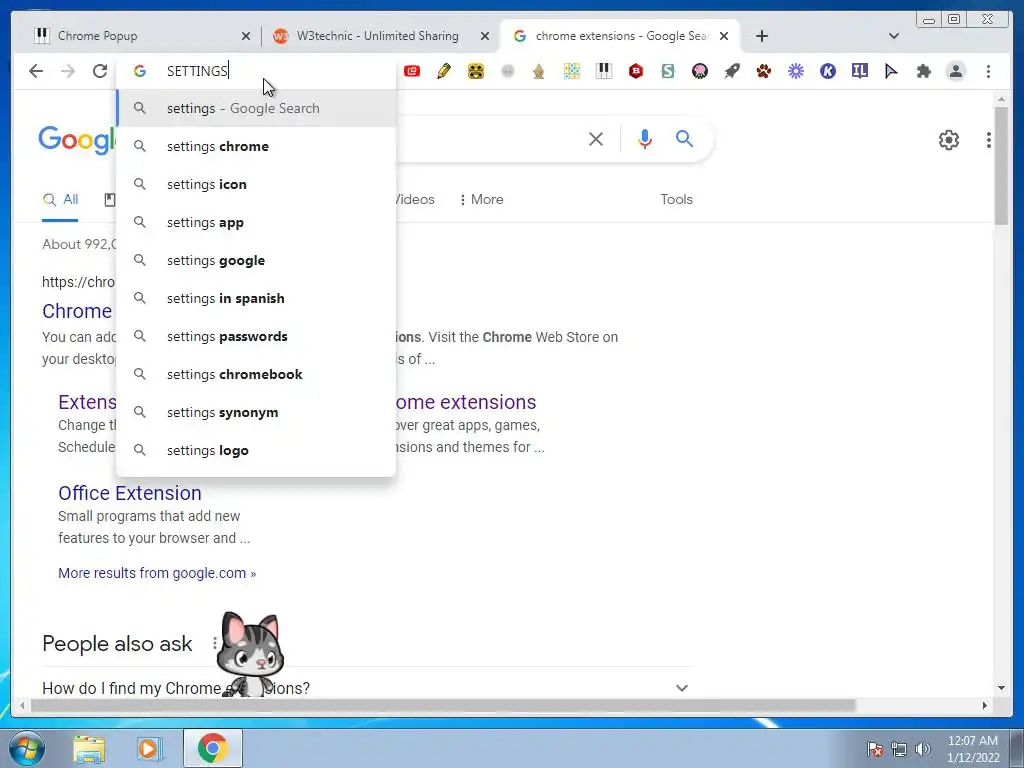
Task: Click the blue search magnifier button
Action: (684, 138)
